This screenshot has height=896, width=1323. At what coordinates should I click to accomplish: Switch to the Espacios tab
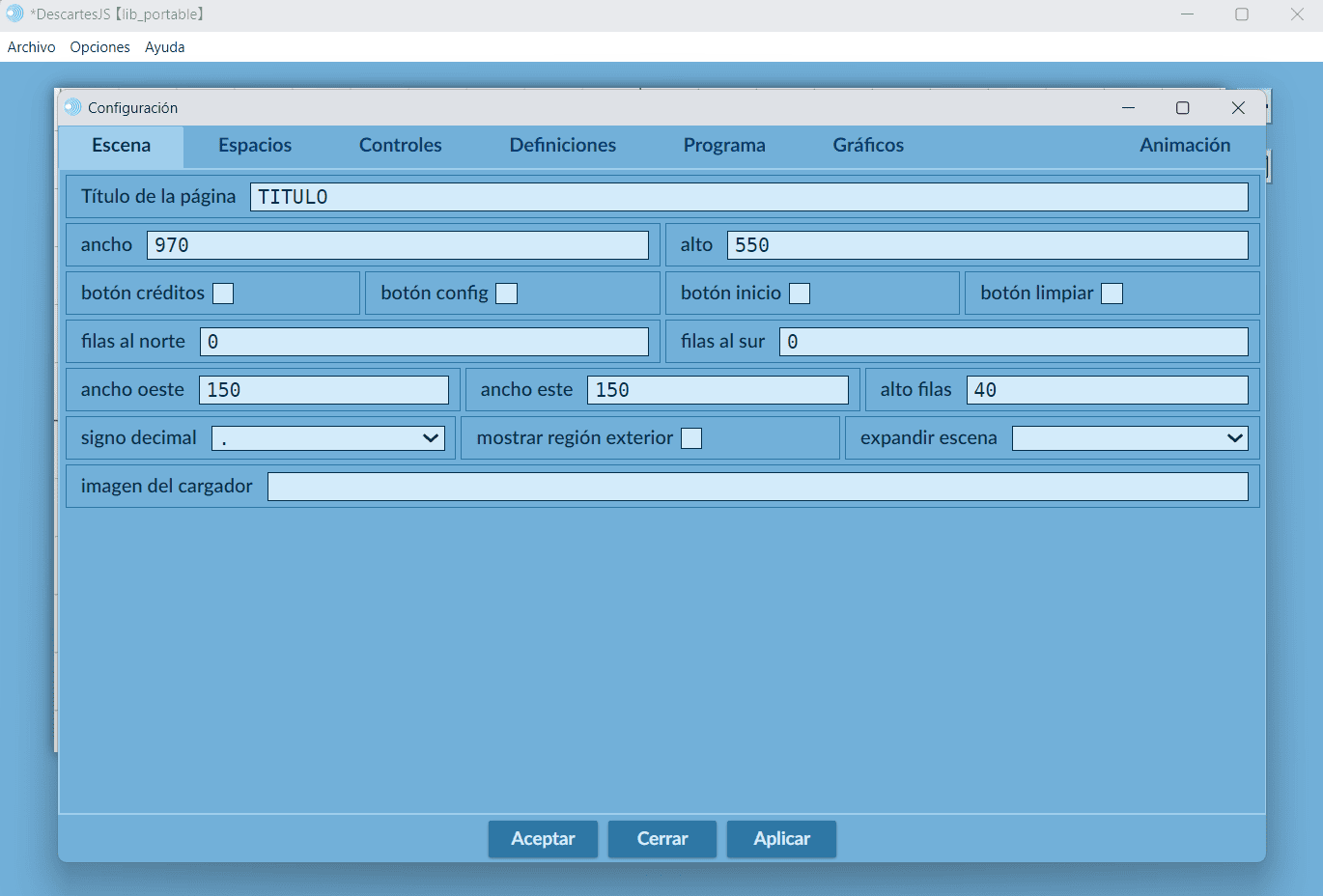pyautogui.click(x=255, y=146)
